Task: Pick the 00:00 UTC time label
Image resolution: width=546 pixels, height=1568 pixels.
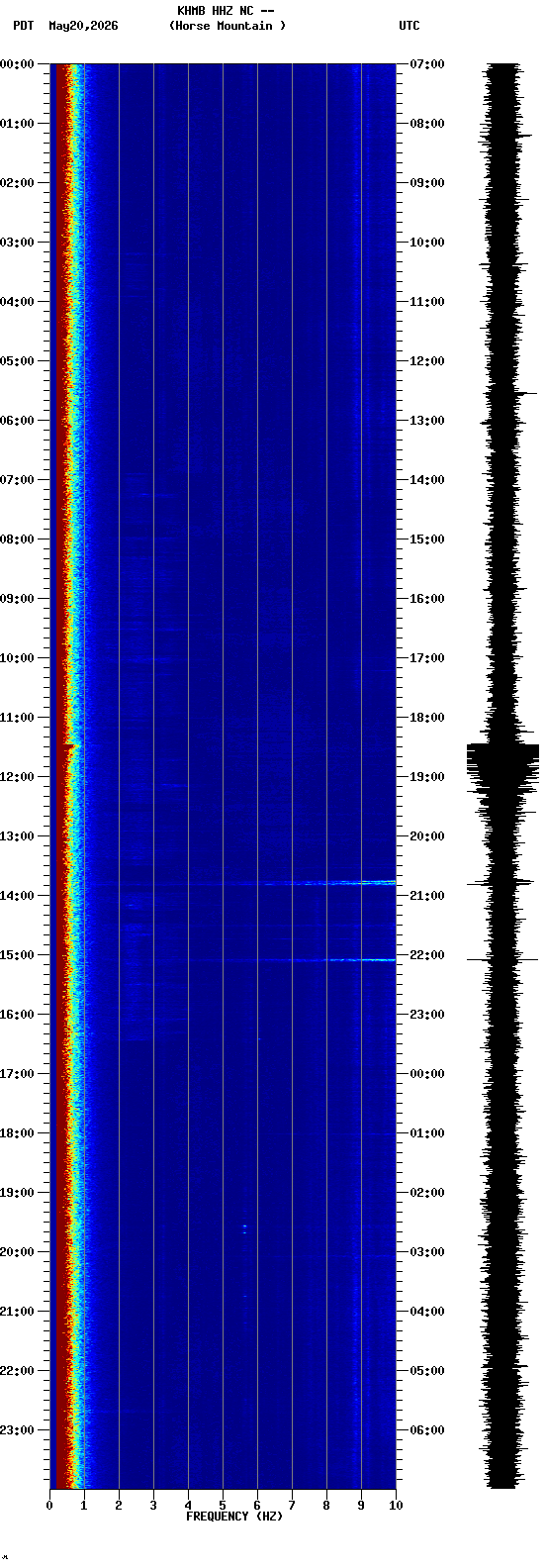Action: pos(427,1074)
